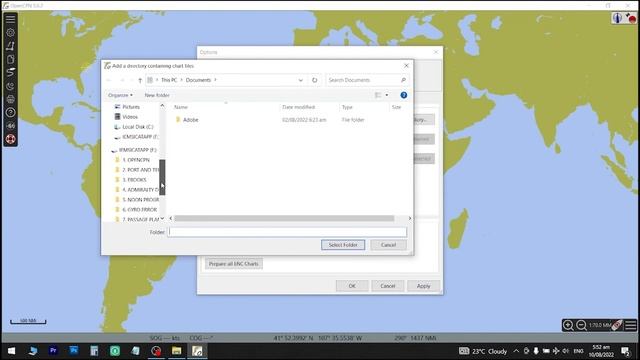Open file dialog help question icon
The width and height of the screenshot is (640, 360).
pyautogui.click(x=403, y=95)
